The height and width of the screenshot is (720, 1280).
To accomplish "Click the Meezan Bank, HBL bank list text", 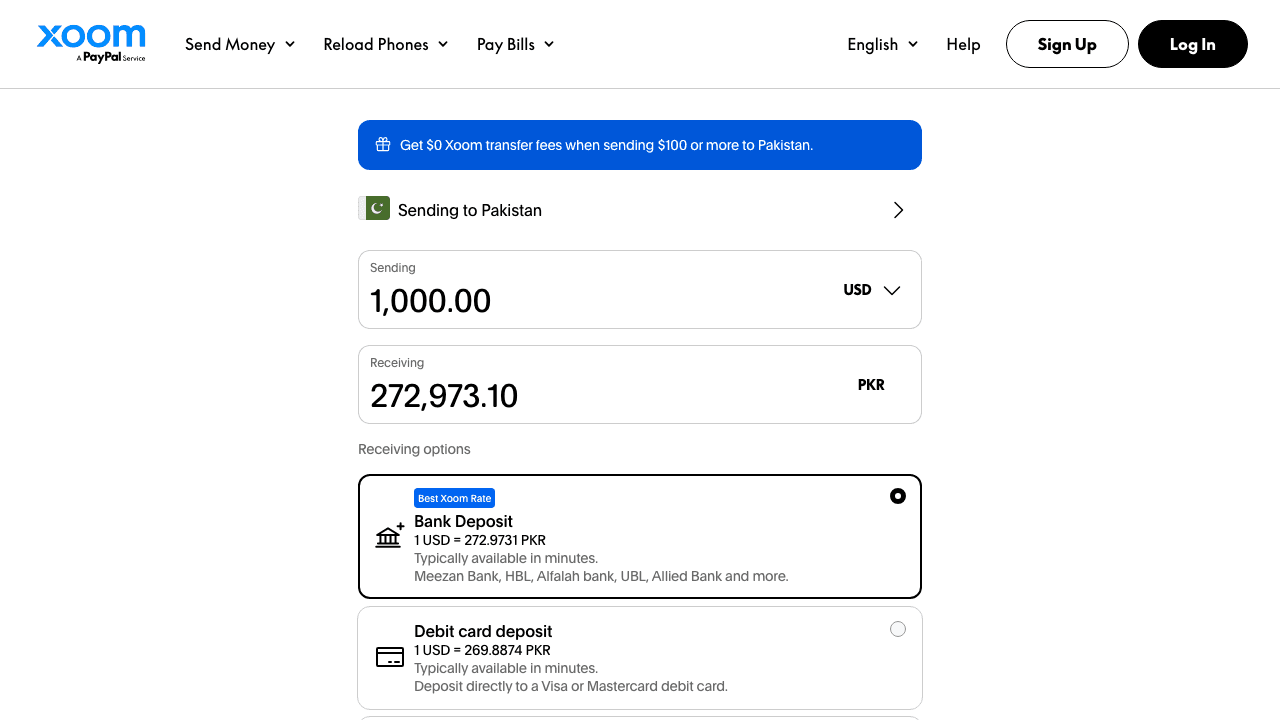I will click(x=601, y=576).
